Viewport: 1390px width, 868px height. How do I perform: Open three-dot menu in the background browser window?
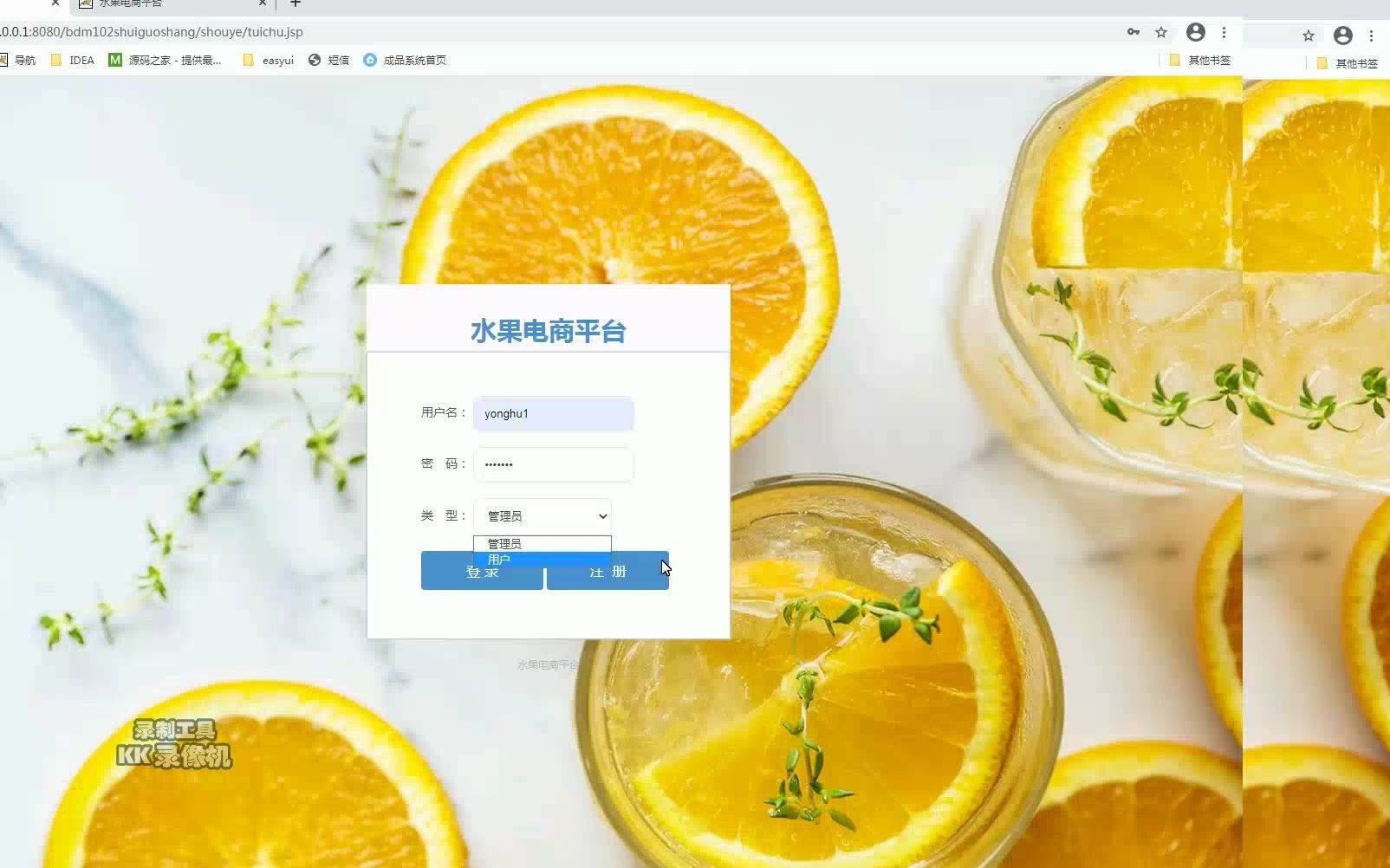point(1371,36)
